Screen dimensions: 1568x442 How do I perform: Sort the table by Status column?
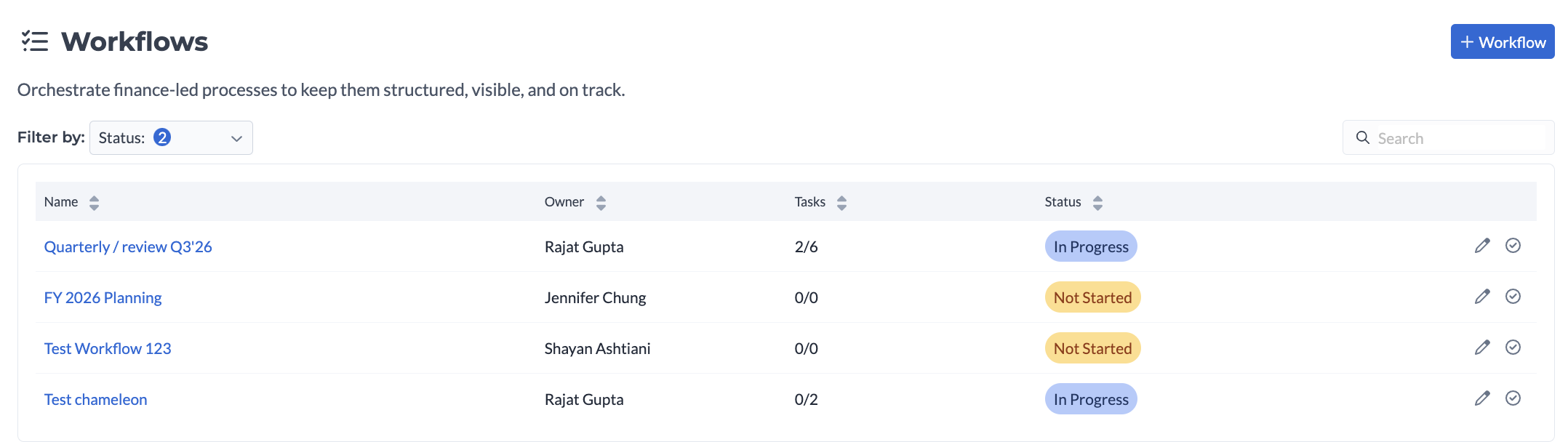click(x=1097, y=203)
